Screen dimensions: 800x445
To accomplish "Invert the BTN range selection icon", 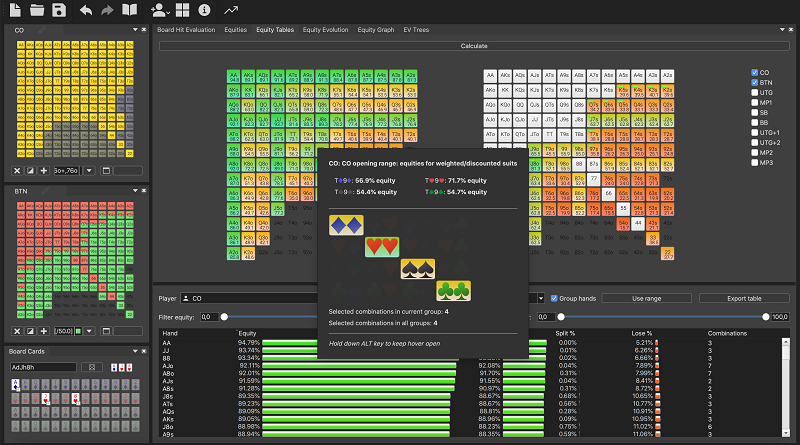I will click(x=30, y=331).
